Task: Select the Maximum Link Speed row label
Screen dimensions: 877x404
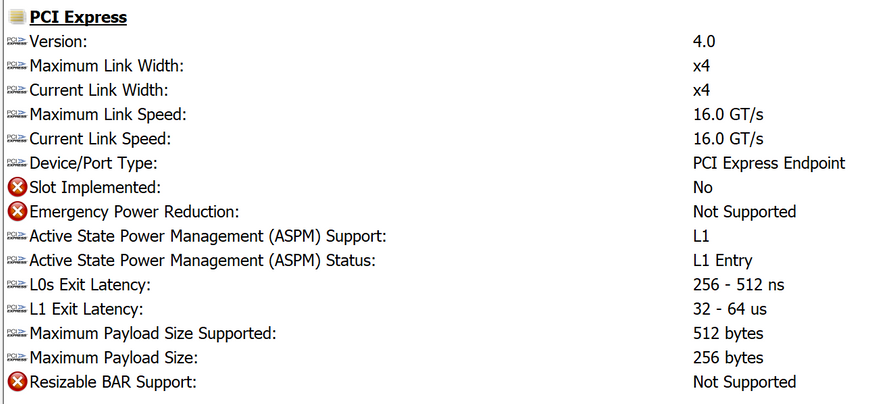Action: point(108,114)
